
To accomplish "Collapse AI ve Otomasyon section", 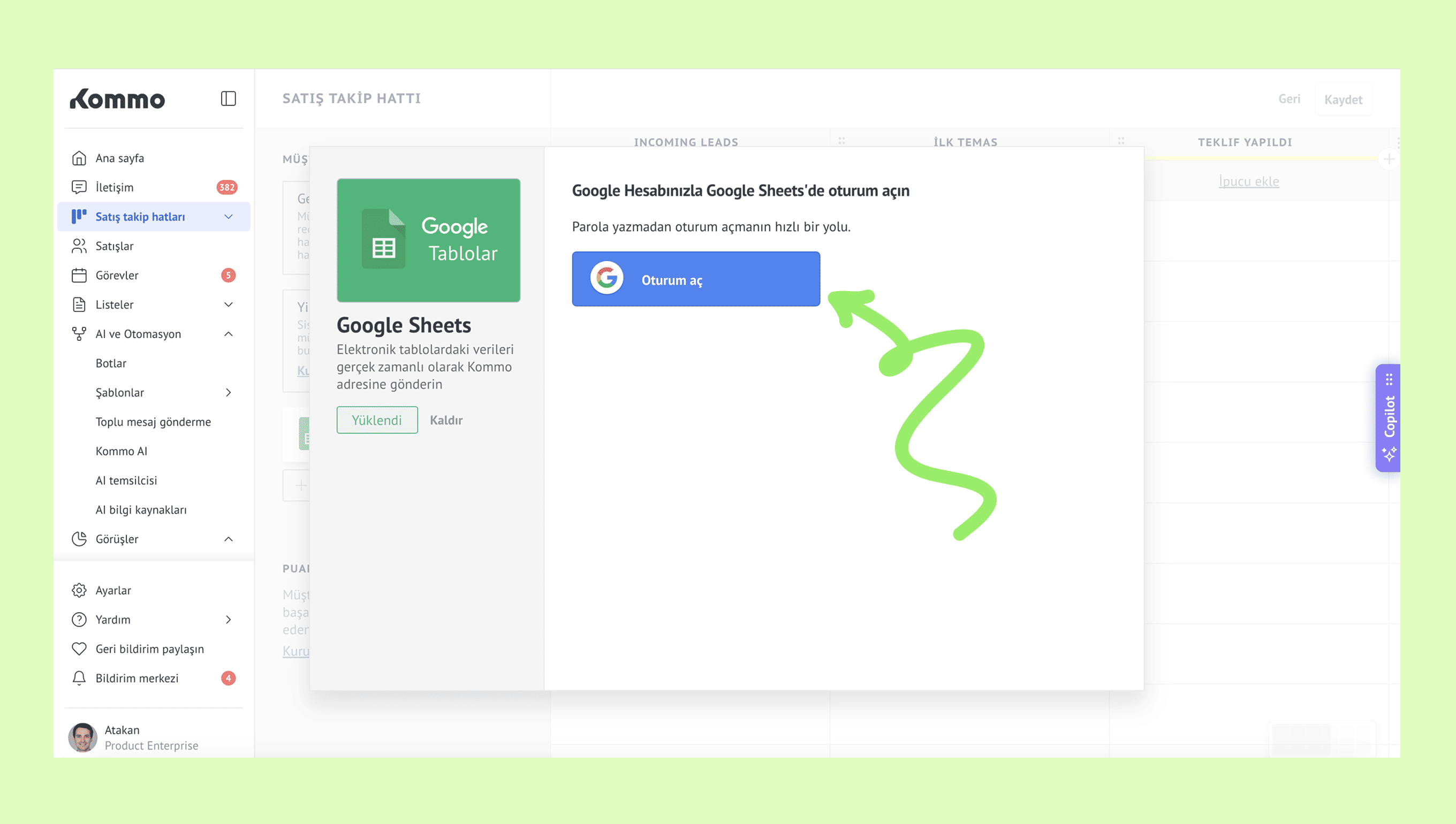I will [x=228, y=334].
